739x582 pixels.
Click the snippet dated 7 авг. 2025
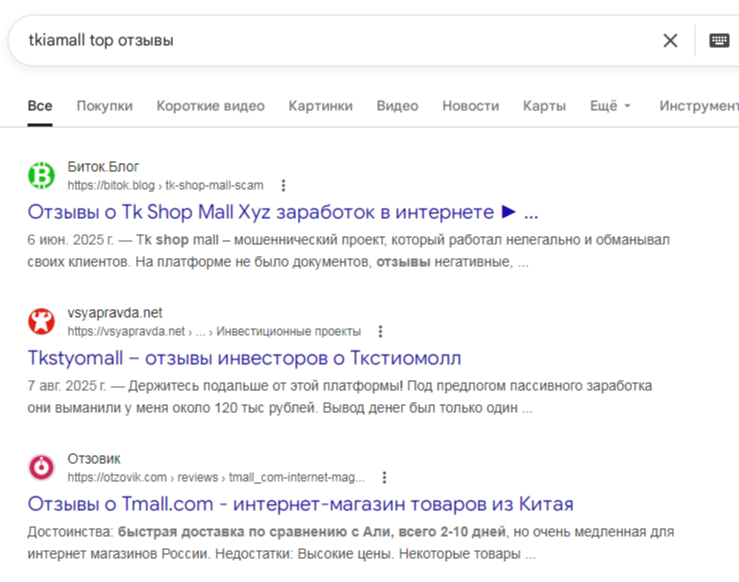pyautogui.click(x=339, y=397)
